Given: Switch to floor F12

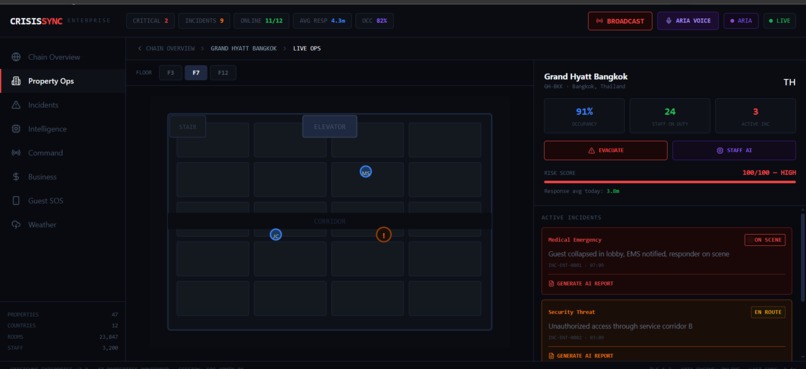Looking at the screenshot, I should click(x=223, y=73).
